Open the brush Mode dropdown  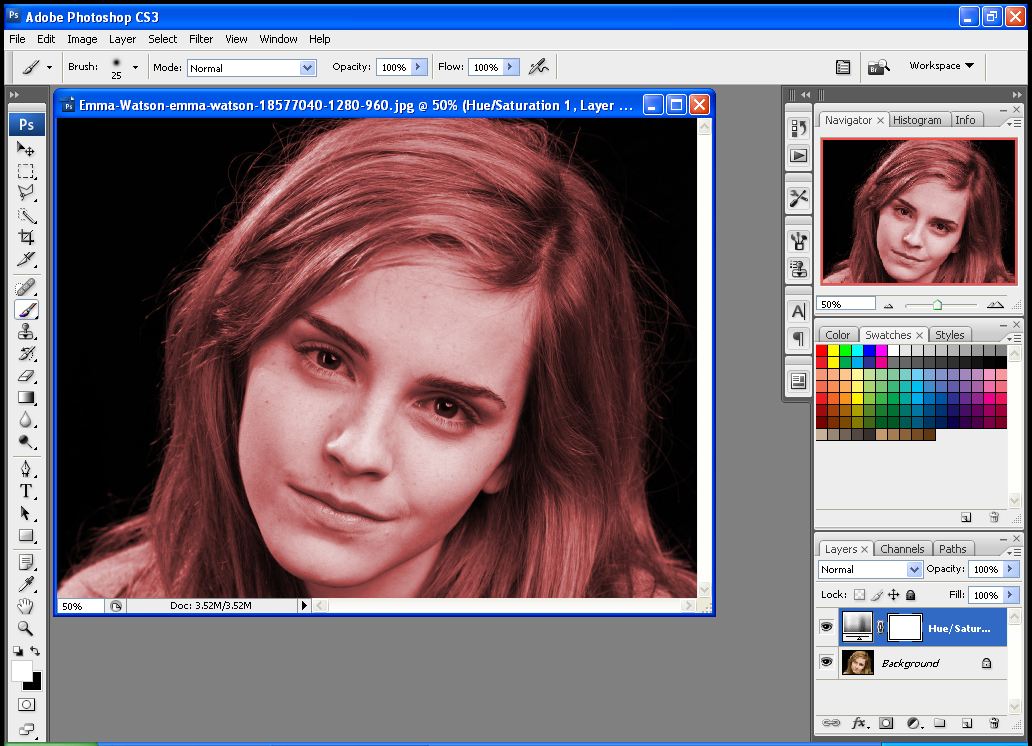click(251, 68)
